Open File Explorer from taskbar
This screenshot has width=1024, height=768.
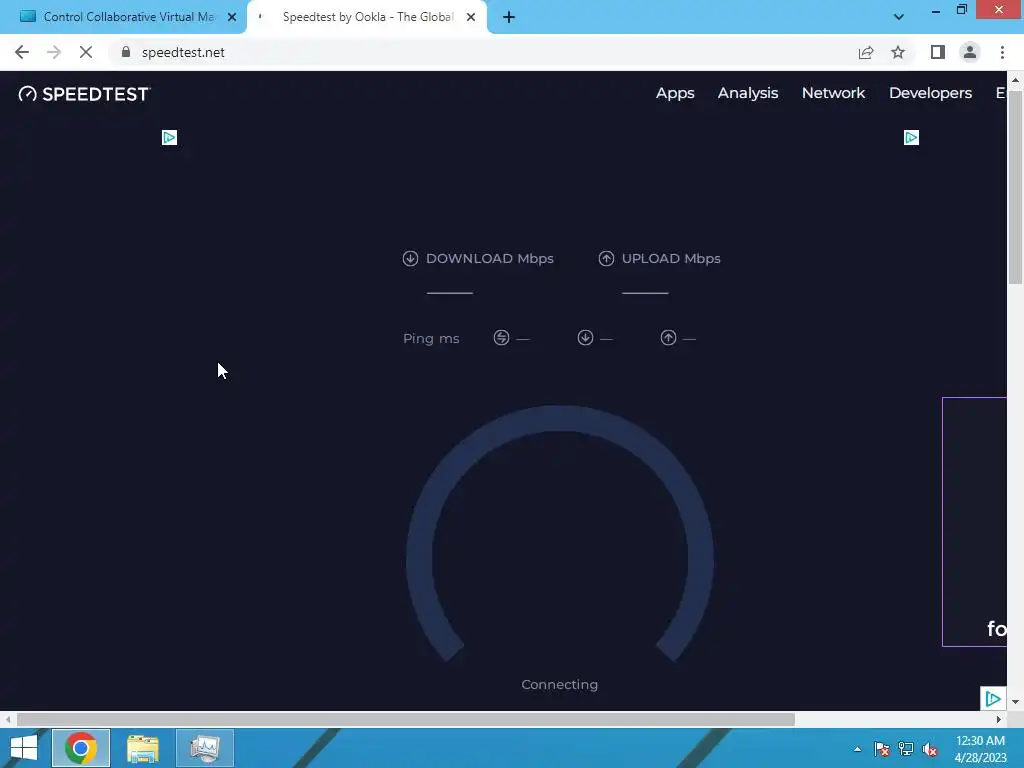143,748
